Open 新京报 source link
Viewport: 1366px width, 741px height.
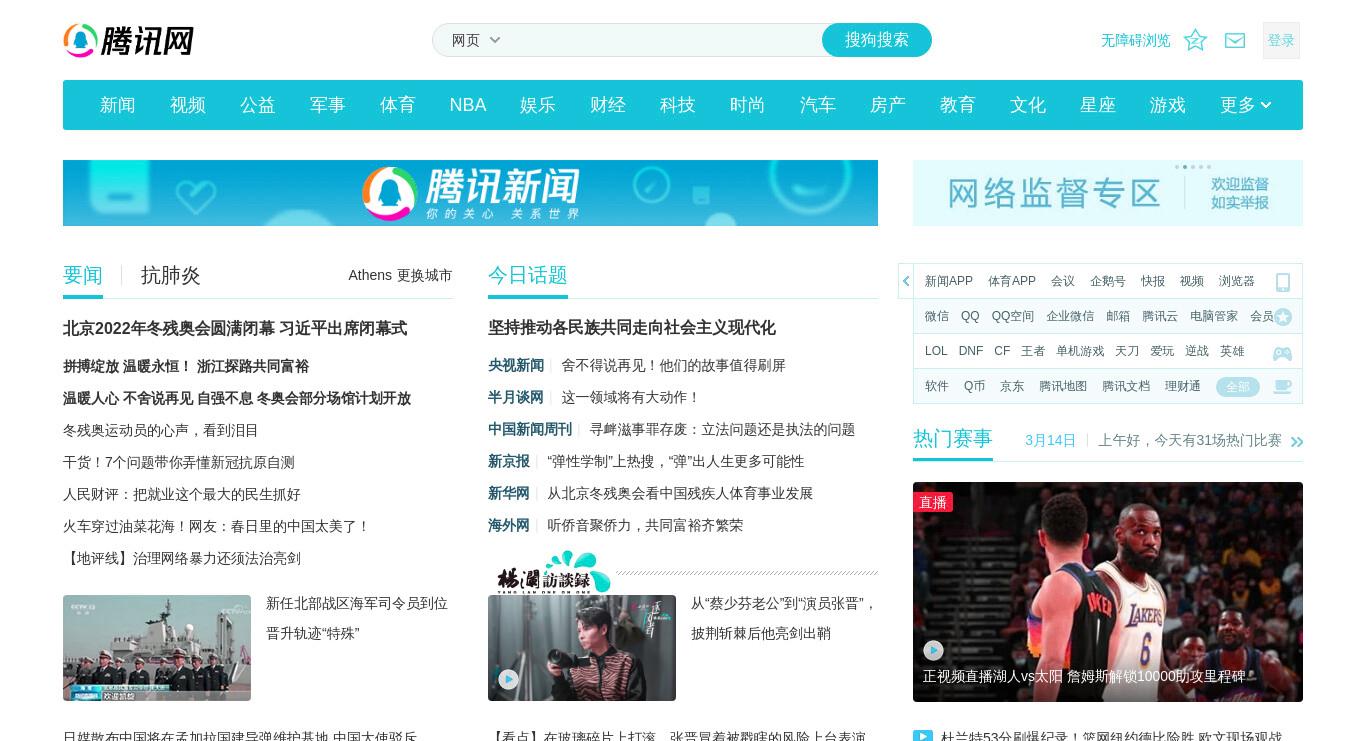click(x=509, y=461)
